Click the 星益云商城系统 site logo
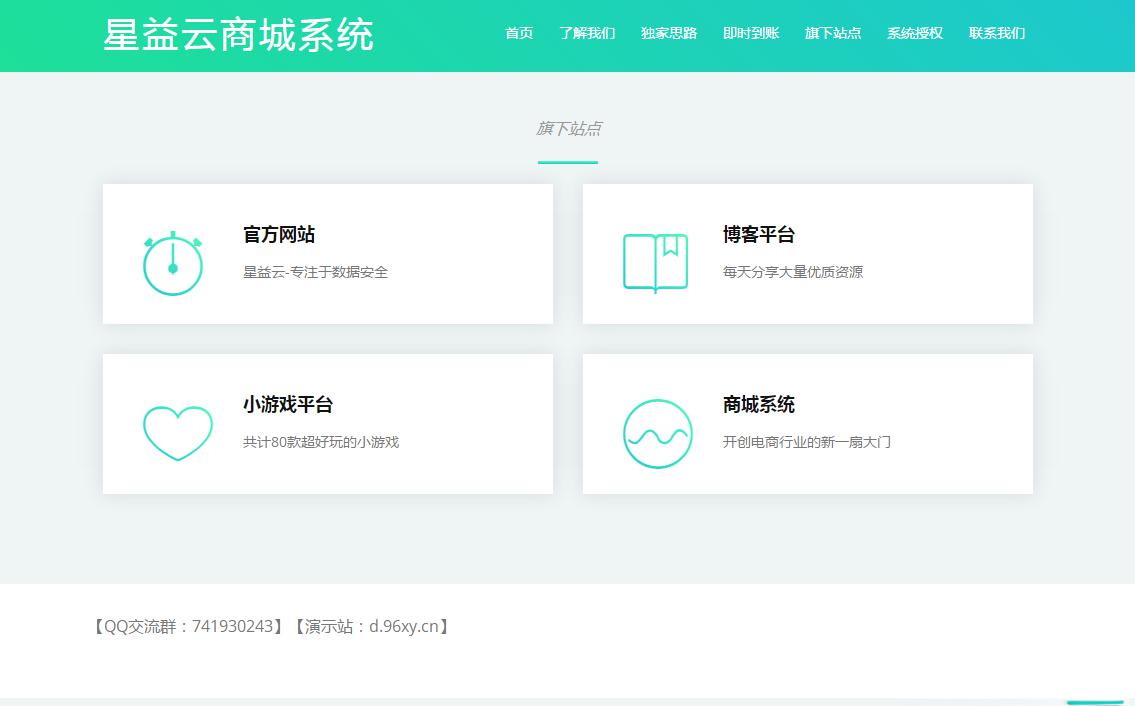Screen dimensions: 1135x706 238,35
